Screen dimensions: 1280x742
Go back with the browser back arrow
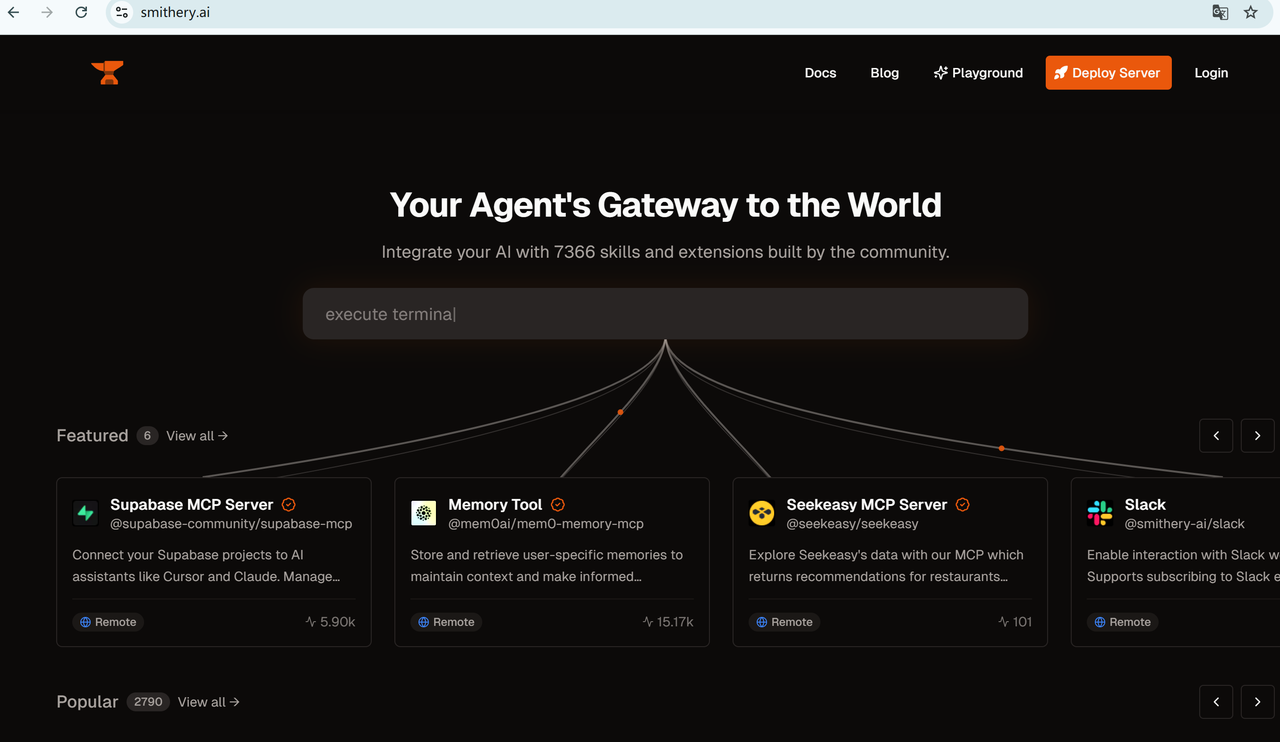pos(14,13)
